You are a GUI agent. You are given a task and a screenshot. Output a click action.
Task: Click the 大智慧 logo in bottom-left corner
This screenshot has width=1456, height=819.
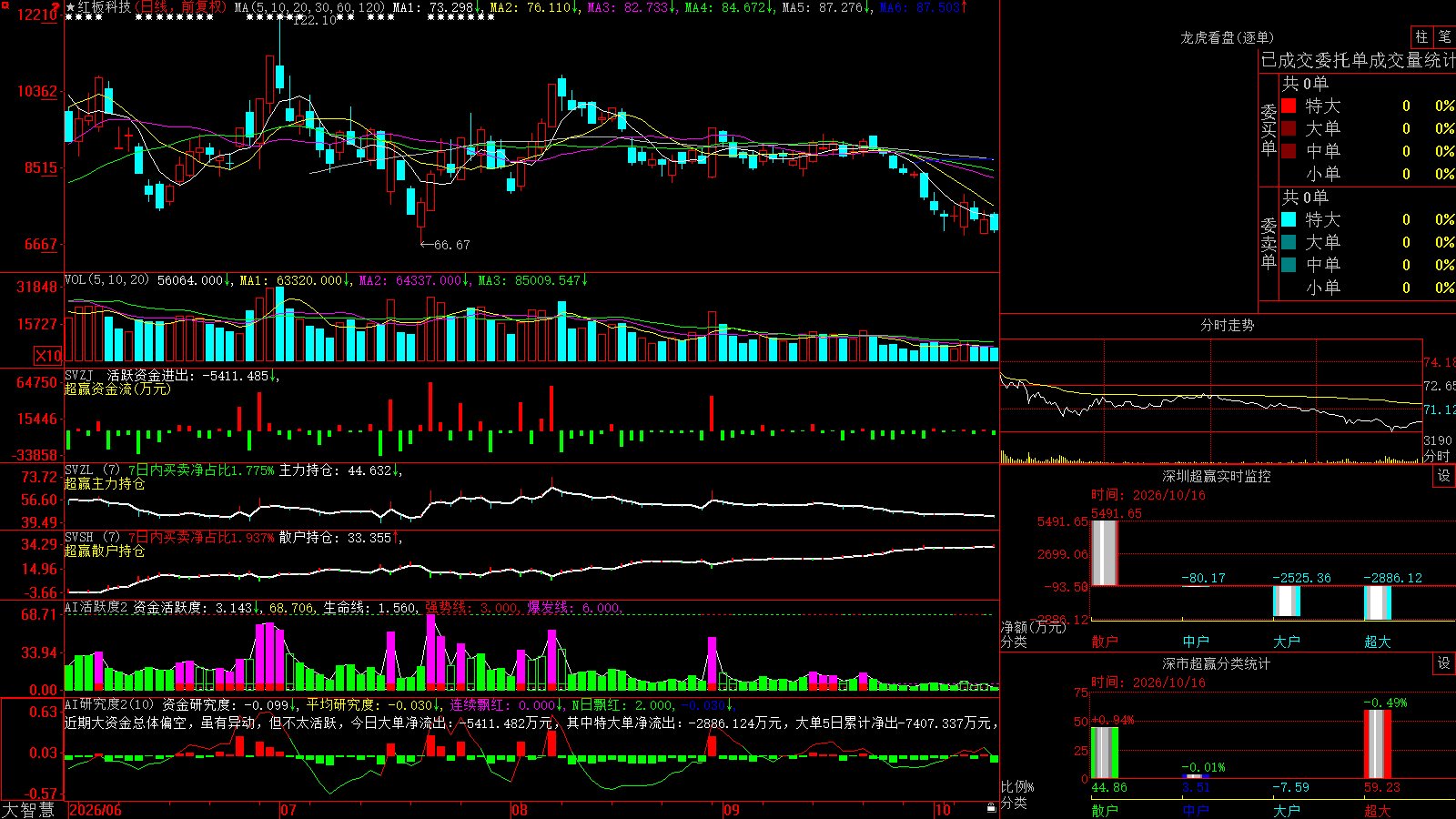(28, 810)
